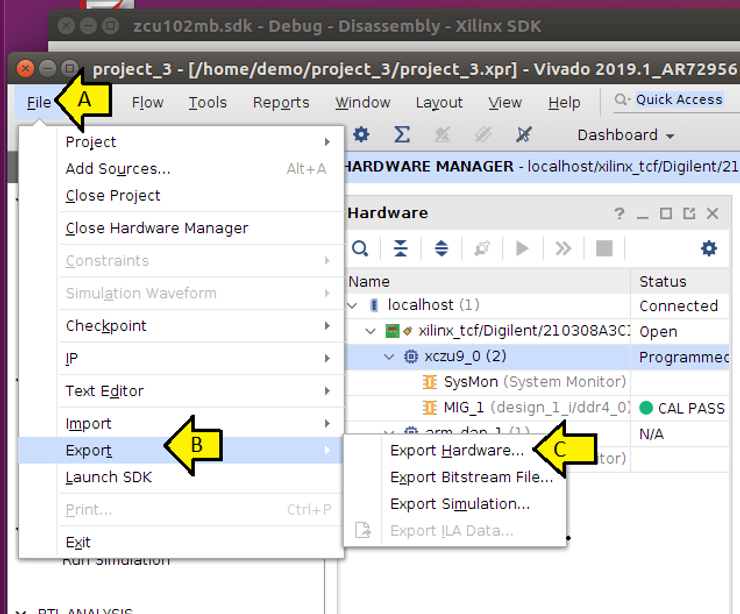The width and height of the screenshot is (740, 614).
Task: Collapse the localhost tree node
Action: click(x=353, y=305)
